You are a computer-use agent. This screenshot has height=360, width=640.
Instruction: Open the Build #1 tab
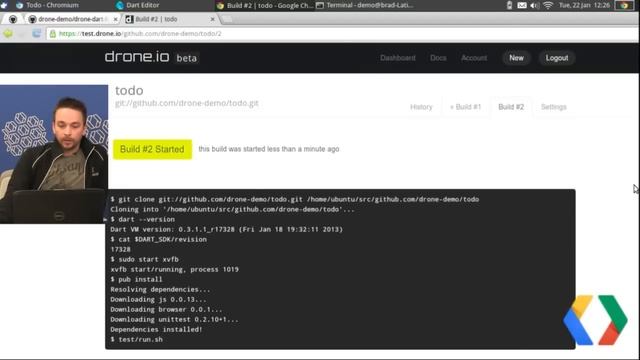tap(465, 107)
